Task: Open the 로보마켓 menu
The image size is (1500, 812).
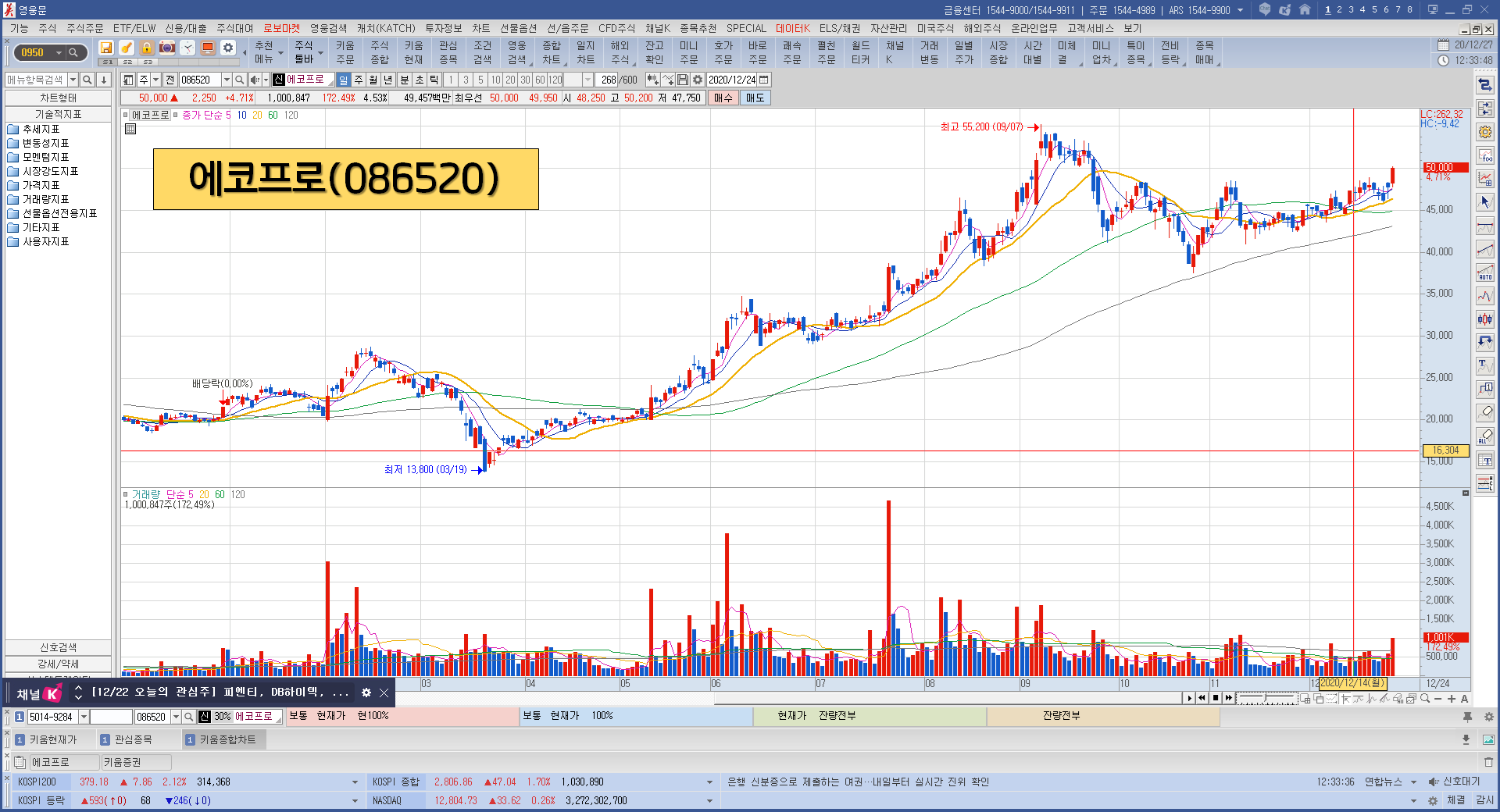Action: 281,28
